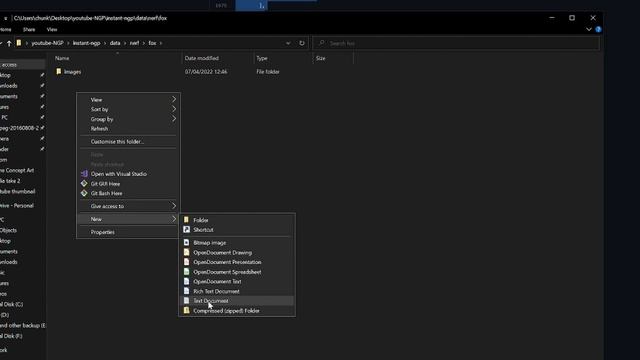Click the Text Document icon
The width and height of the screenshot is (640, 360).
click(x=187, y=301)
